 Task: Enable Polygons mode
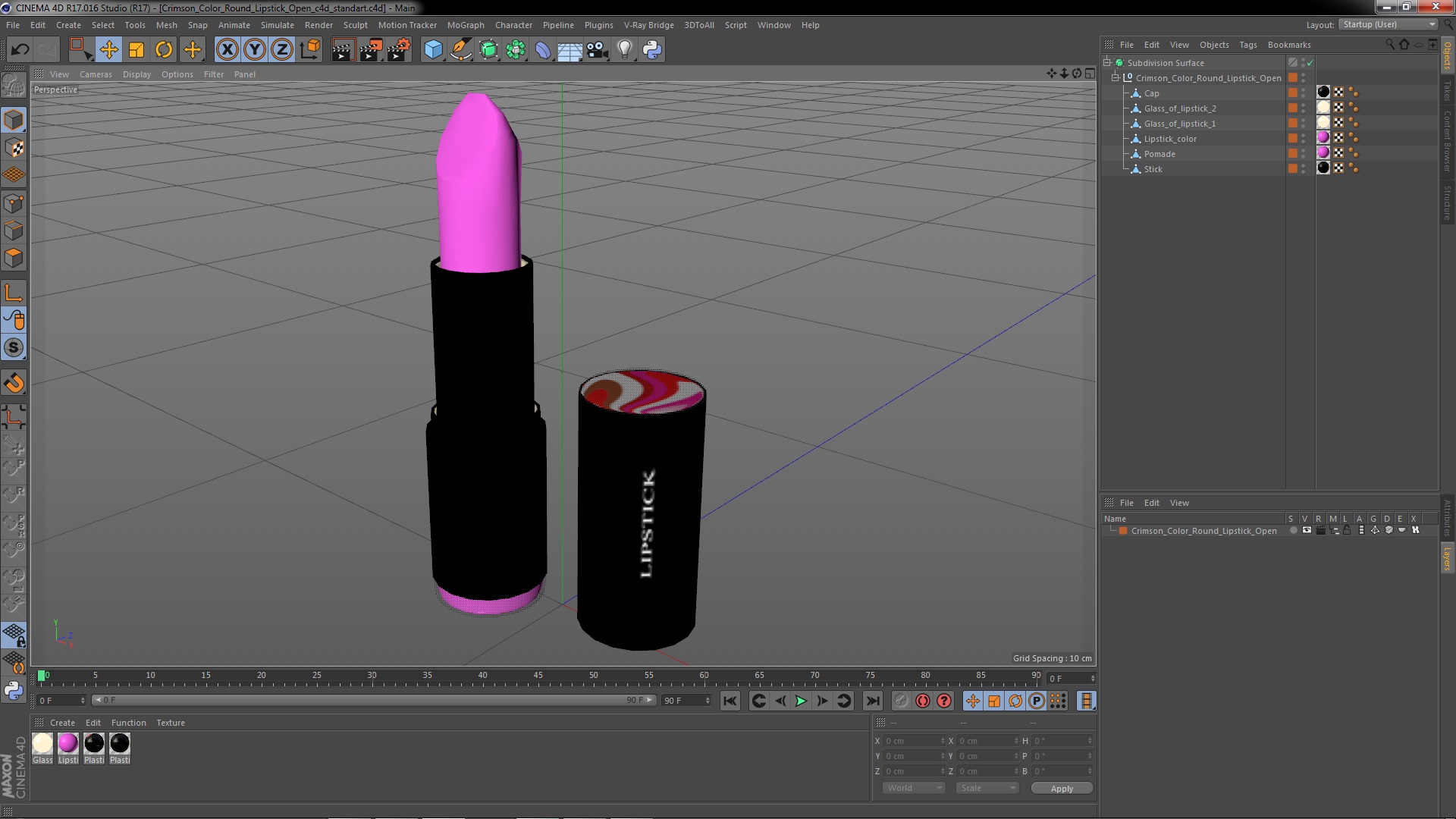click(14, 258)
